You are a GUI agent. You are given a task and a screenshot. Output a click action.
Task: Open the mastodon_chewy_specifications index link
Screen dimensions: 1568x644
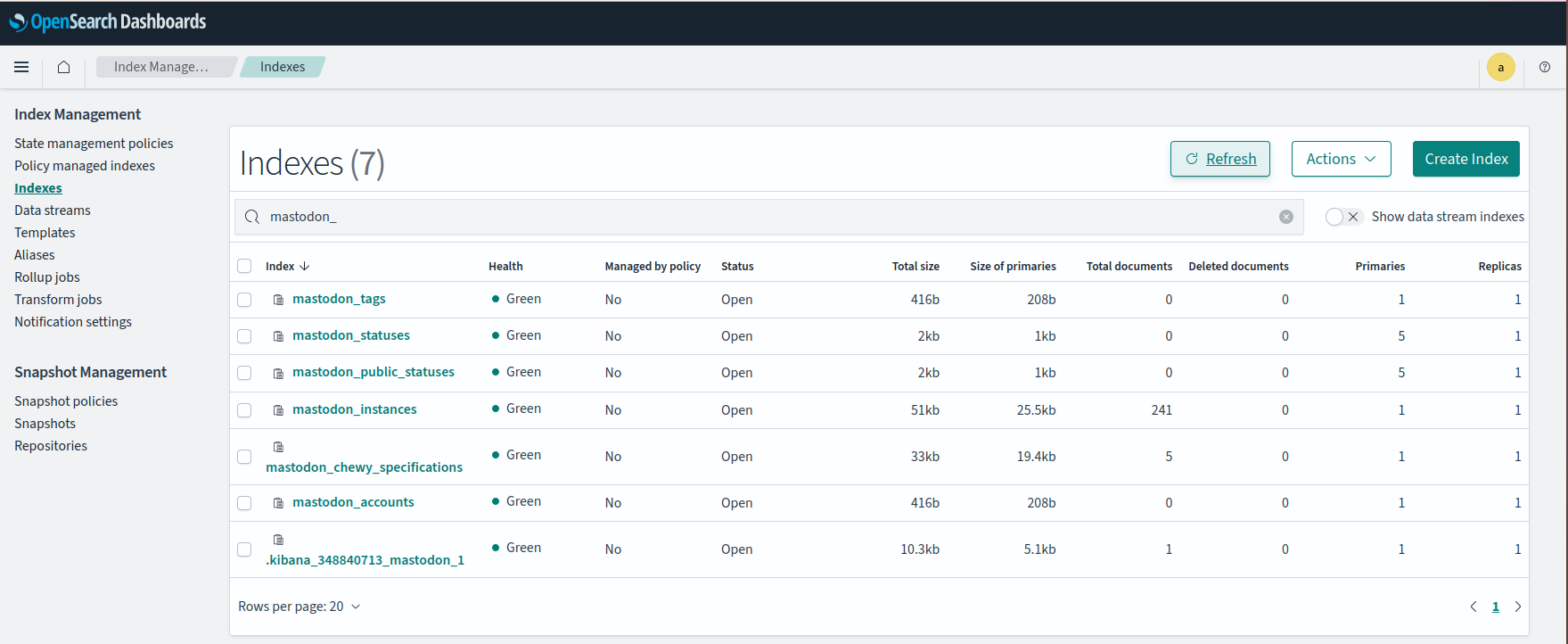point(365,467)
